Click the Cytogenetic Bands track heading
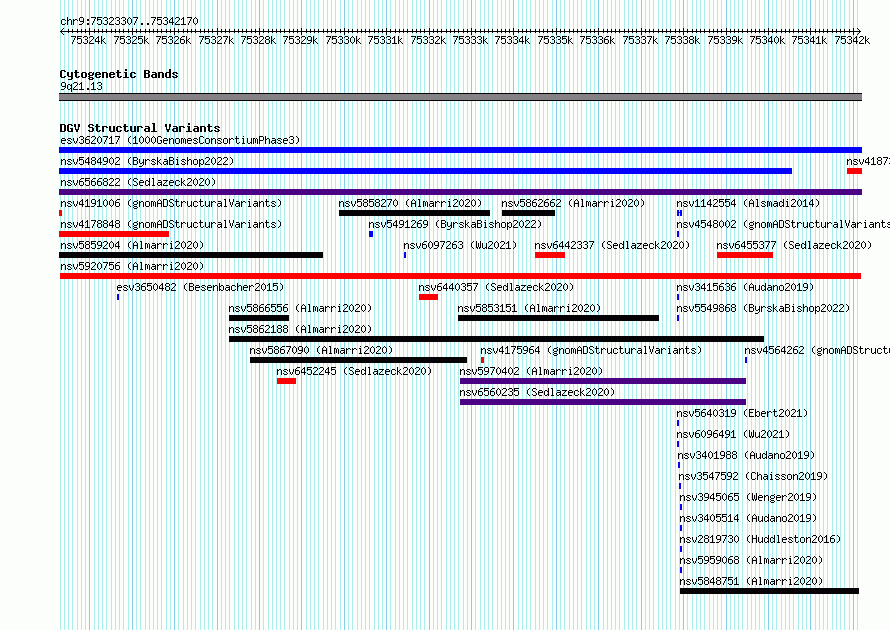This screenshot has width=890, height=630. tap(119, 74)
